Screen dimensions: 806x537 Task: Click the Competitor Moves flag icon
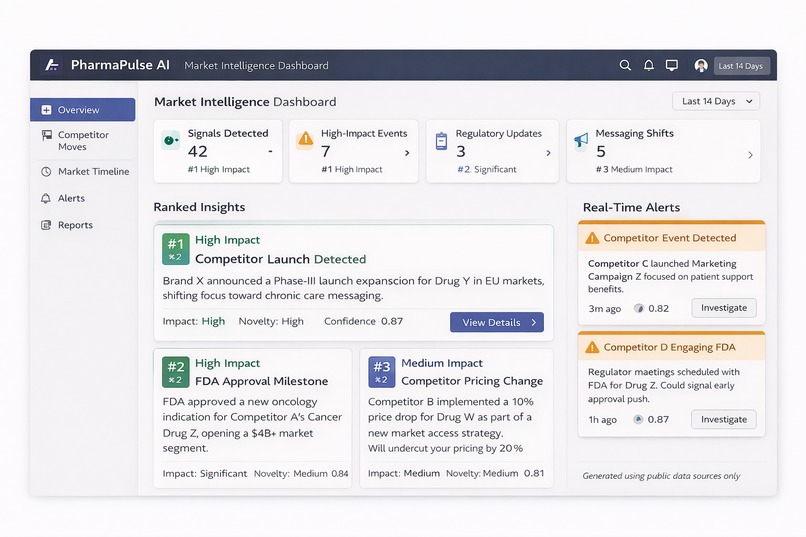[x=46, y=135]
